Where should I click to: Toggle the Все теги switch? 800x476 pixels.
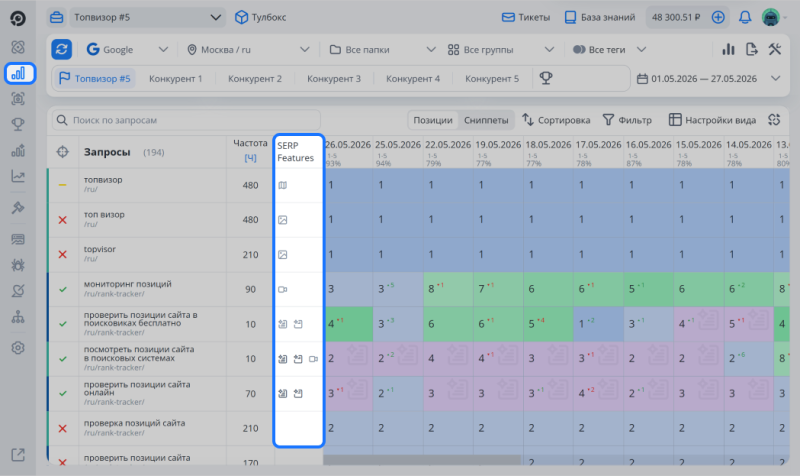[x=579, y=49]
